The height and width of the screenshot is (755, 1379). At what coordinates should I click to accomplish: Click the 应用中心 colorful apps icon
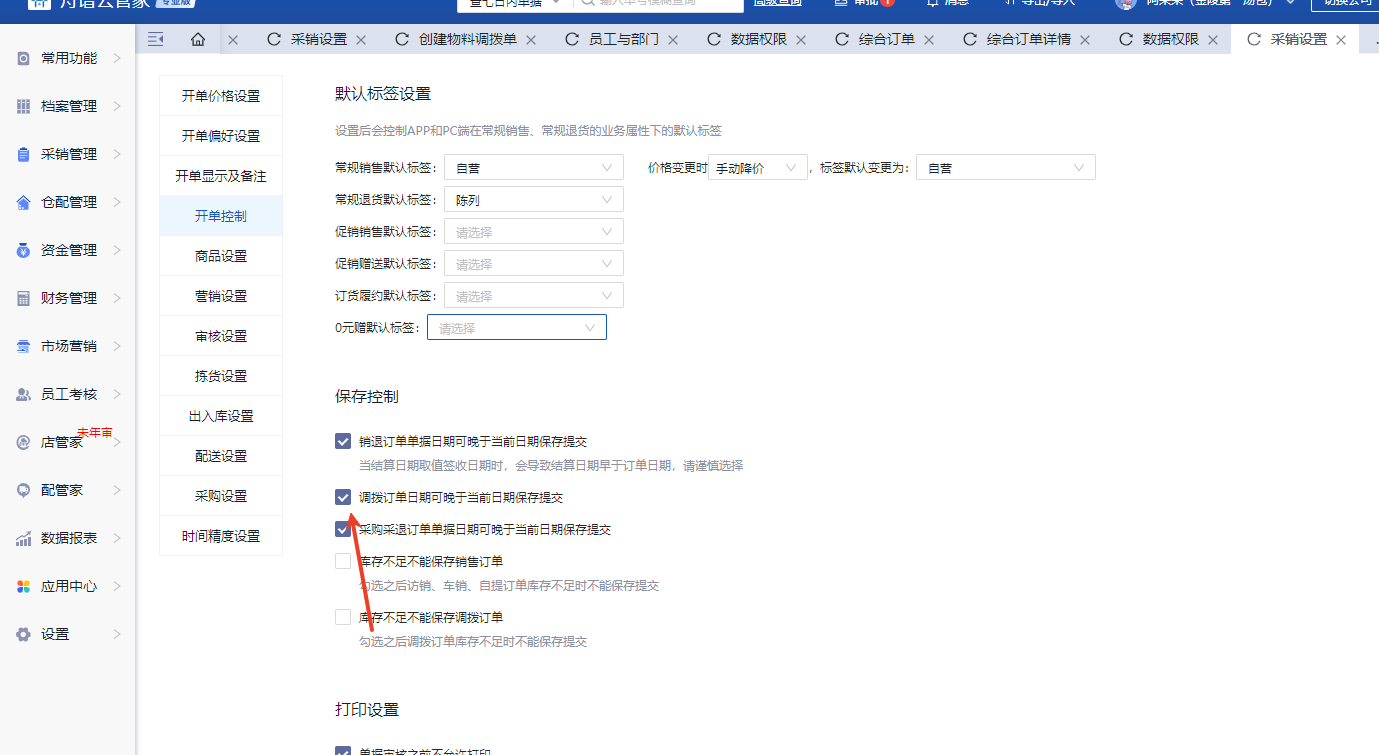tap(24, 586)
